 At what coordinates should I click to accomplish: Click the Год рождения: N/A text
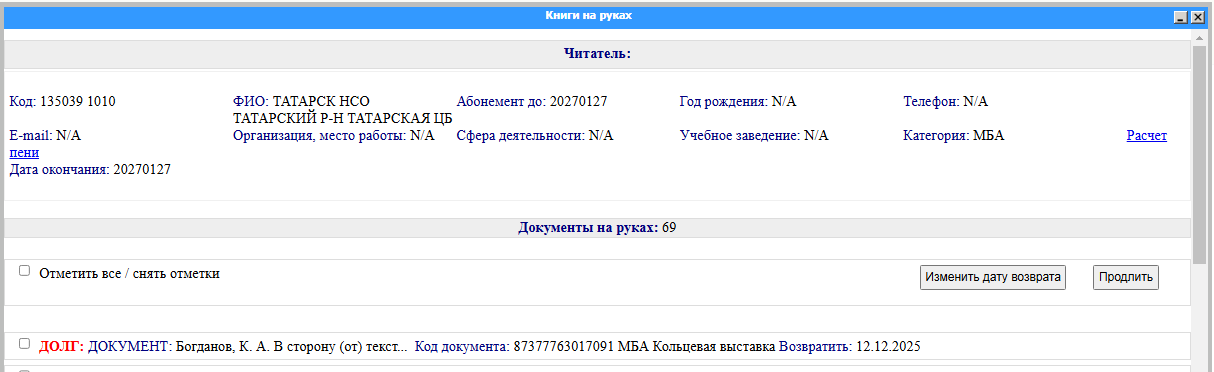(x=738, y=102)
